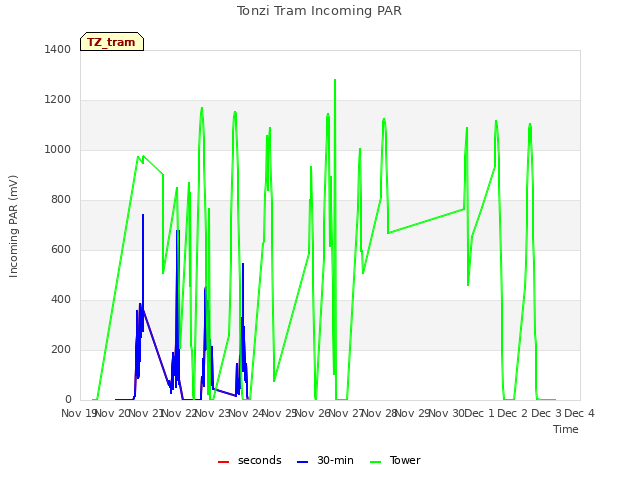The image size is (640, 480).
Task: Click the blue 30-min legend swatch
Action: point(302,462)
